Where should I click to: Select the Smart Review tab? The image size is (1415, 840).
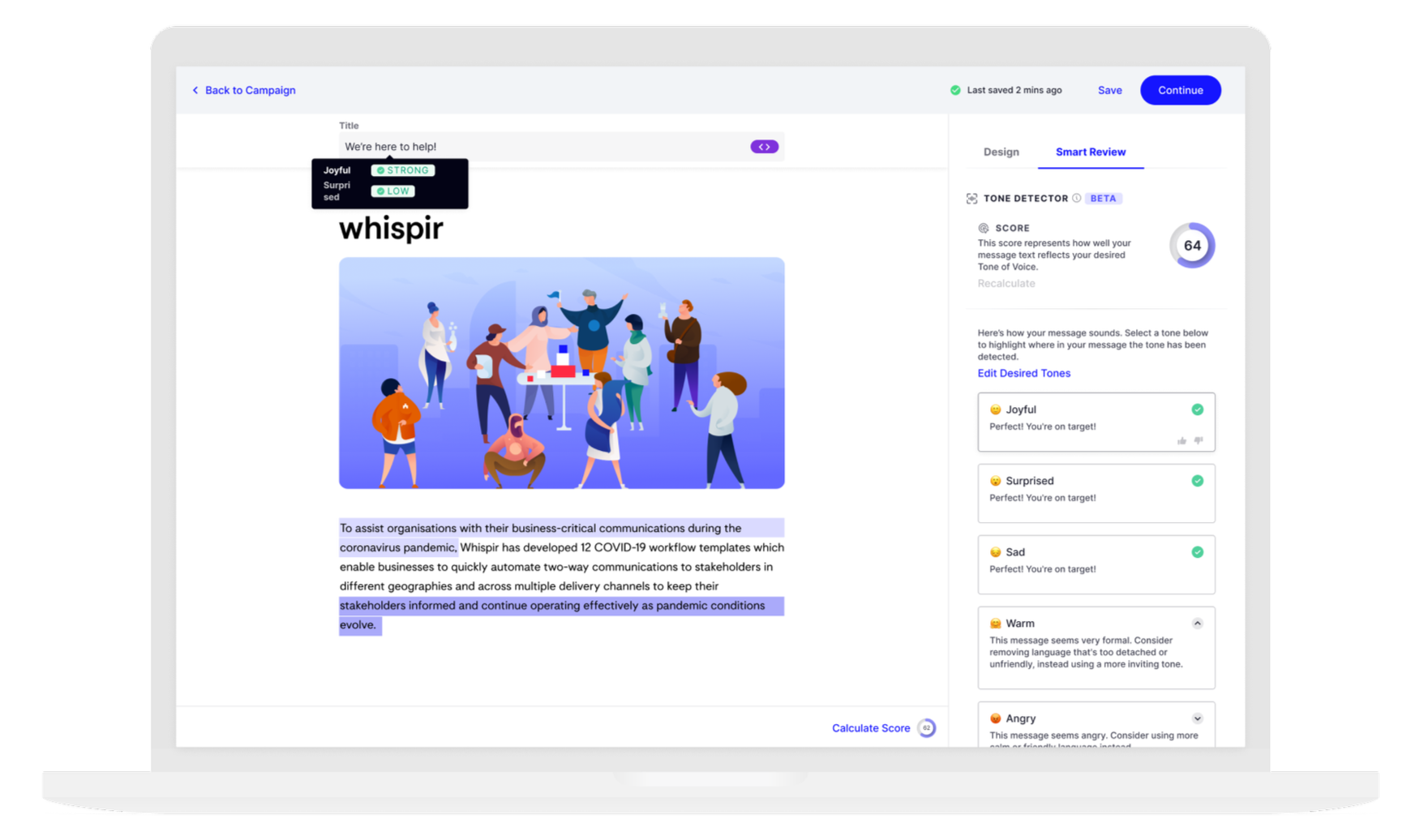(1090, 152)
